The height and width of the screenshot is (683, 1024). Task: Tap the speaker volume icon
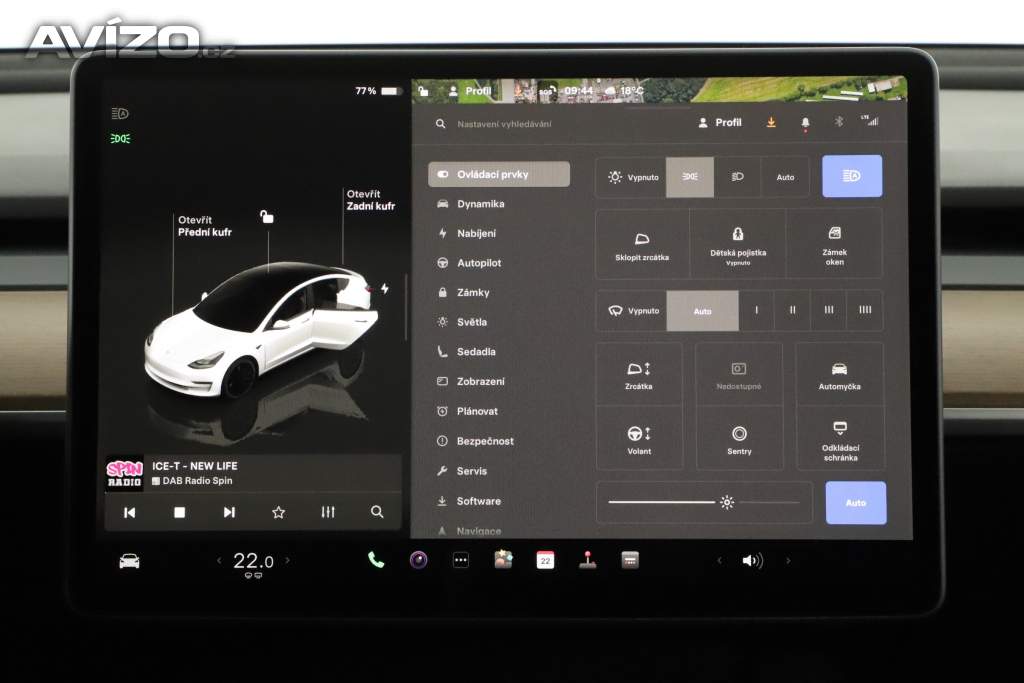(x=753, y=561)
